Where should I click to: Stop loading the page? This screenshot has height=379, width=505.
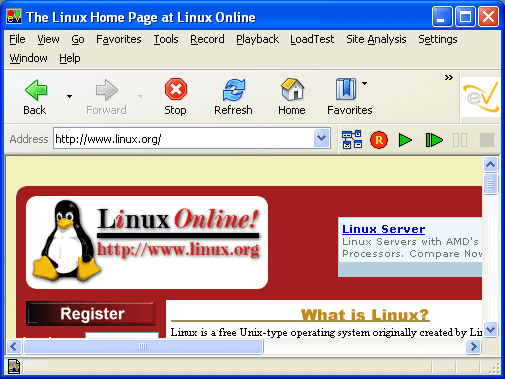[175, 96]
